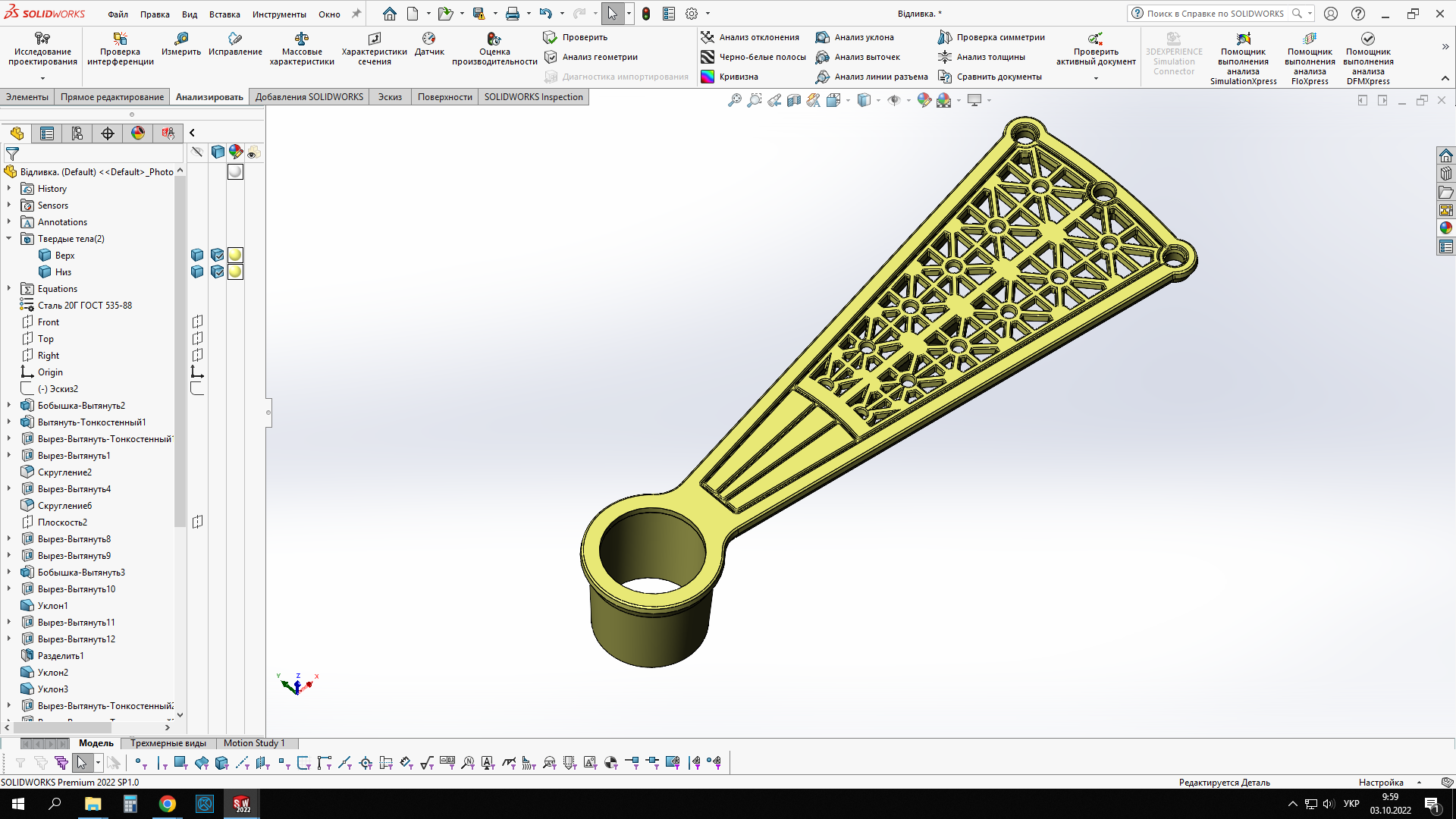Click the Mass Properties (Массовые характеристики) icon
Image resolution: width=1456 pixels, height=819 pixels.
pos(302,49)
